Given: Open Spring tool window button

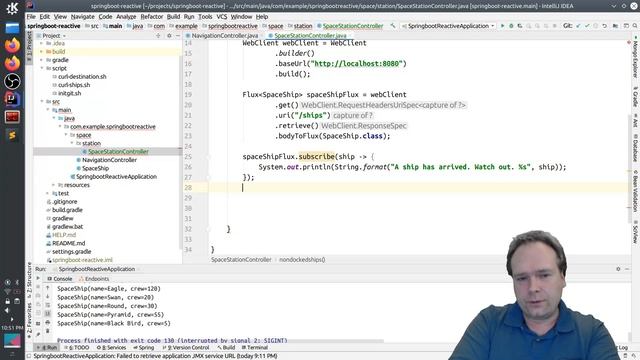Looking at the screenshot, I should click(x=144, y=348).
